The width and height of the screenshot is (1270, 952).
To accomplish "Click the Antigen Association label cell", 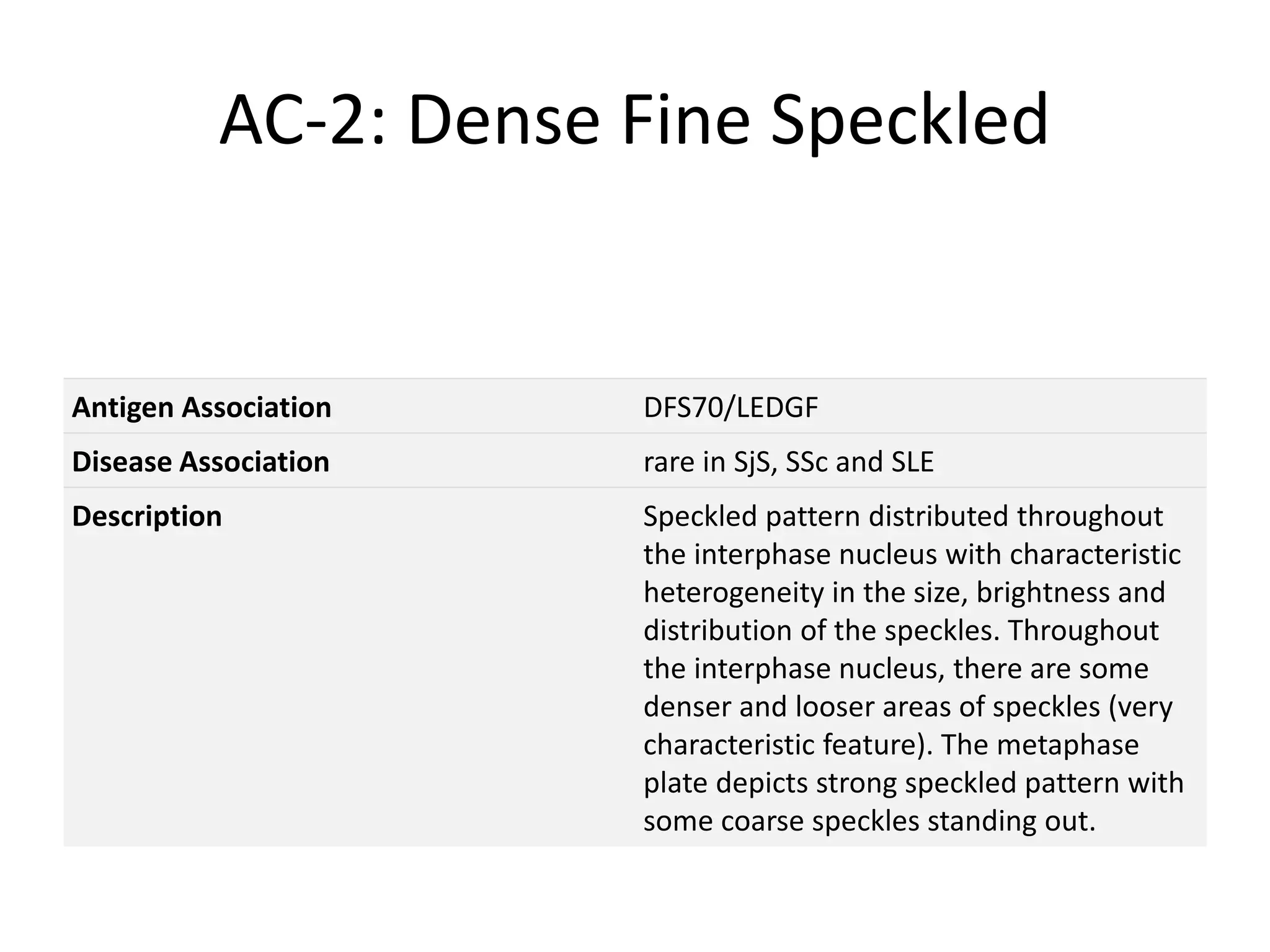I will click(x=202, y=408).
